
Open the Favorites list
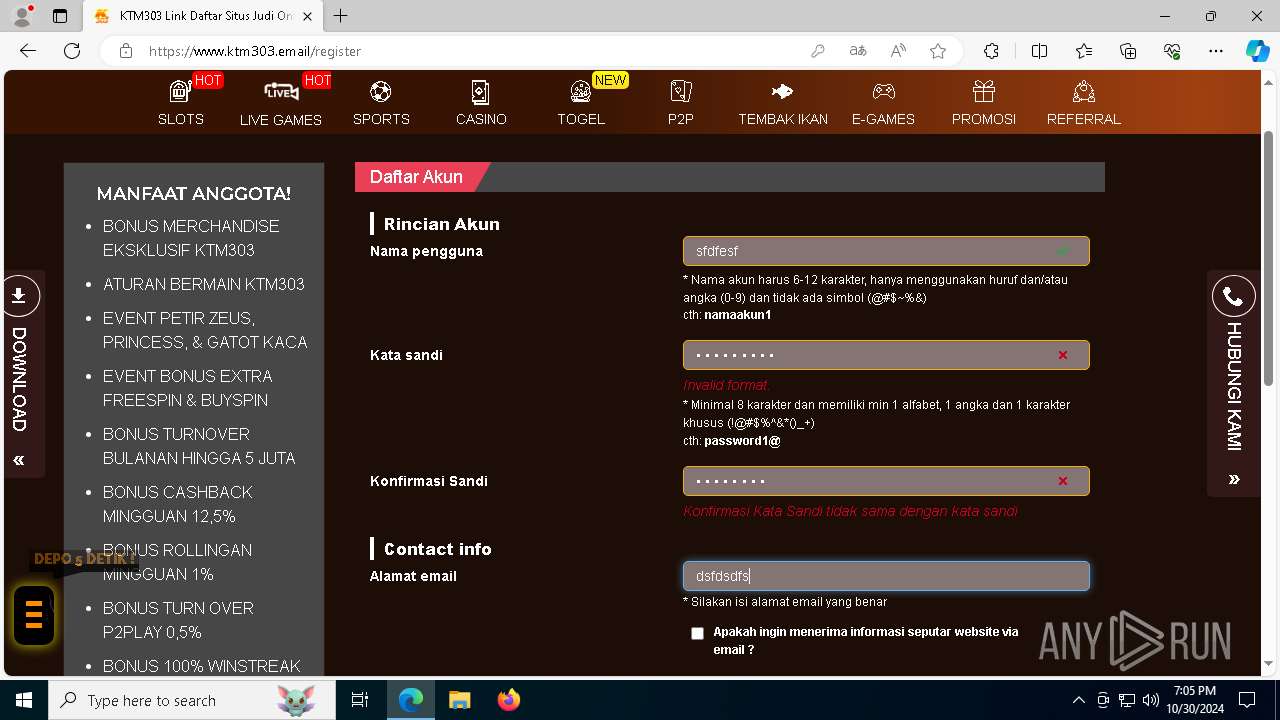coord(1084,51)
